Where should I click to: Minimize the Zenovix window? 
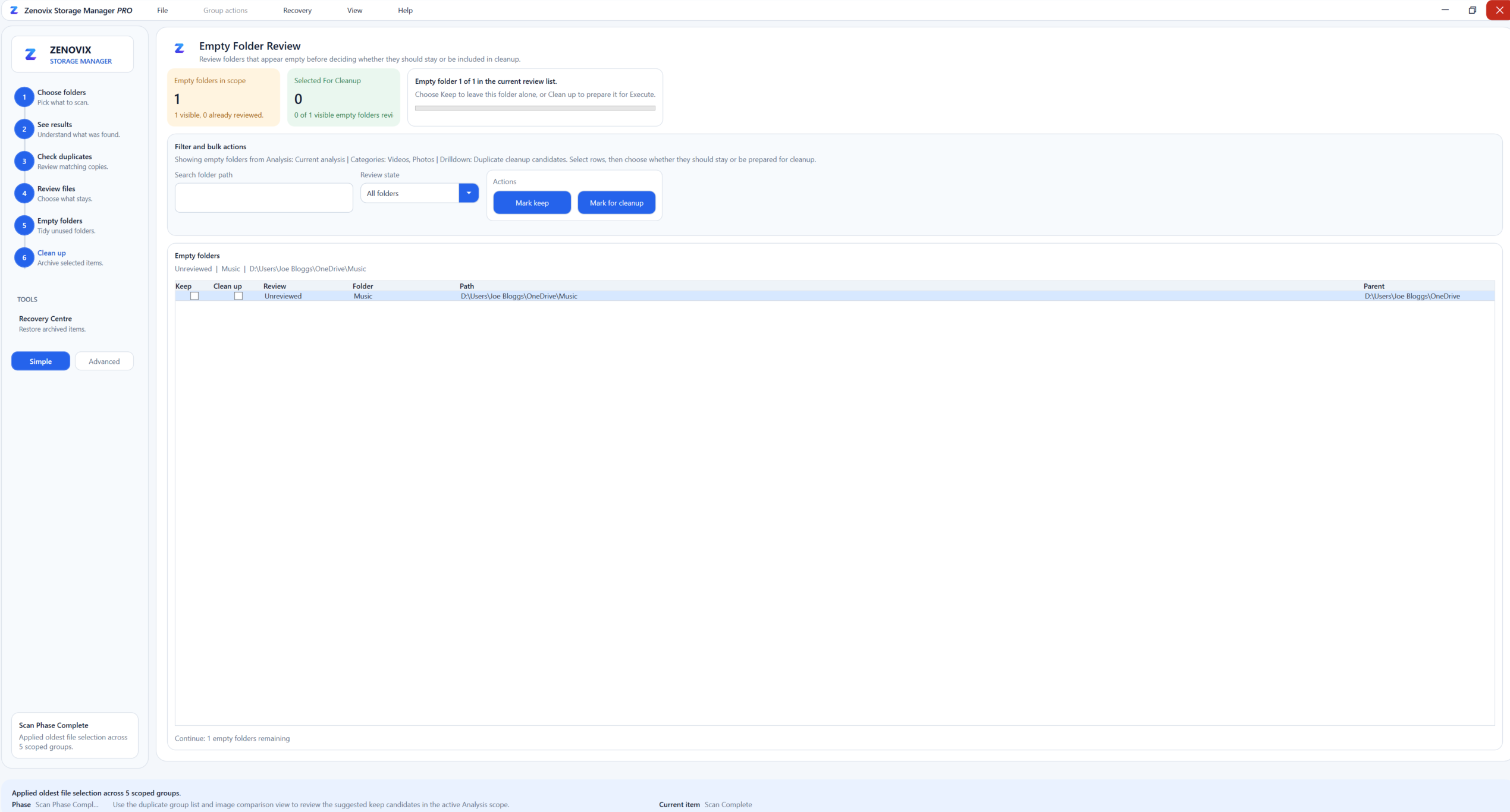[1445, 10]
